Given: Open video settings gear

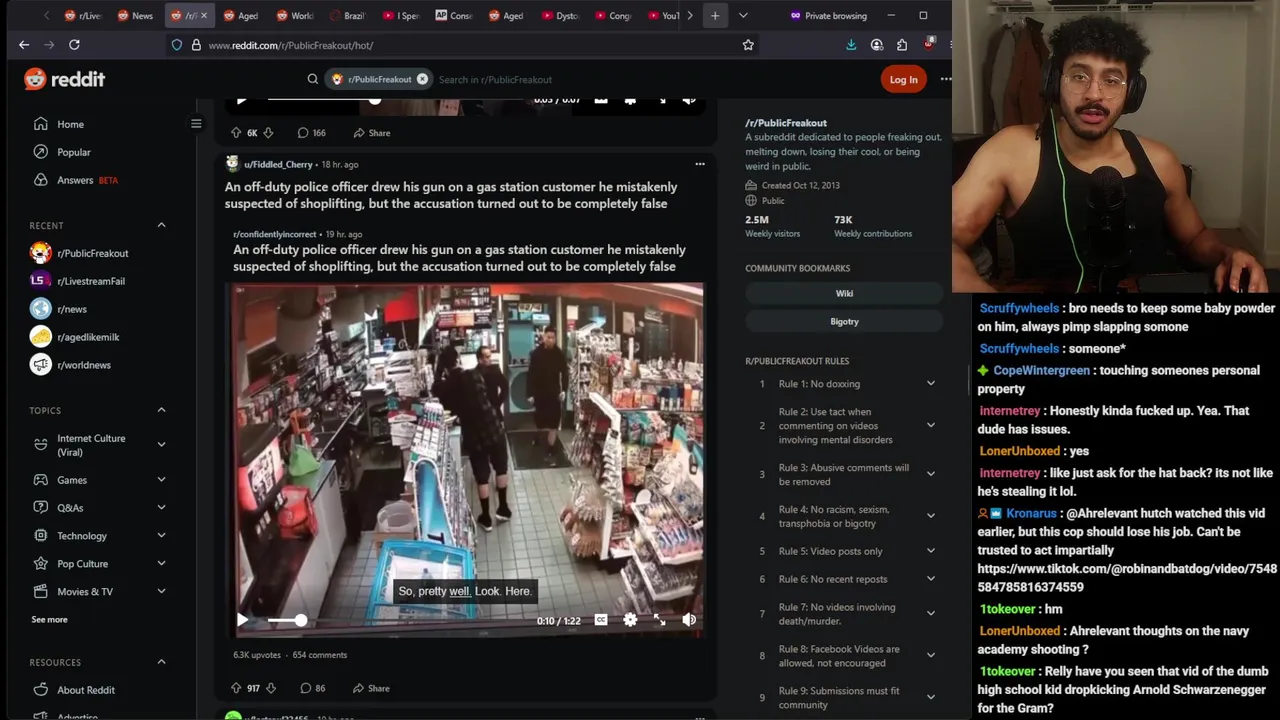Looking at the screenshot, I should tap(630, 620).
